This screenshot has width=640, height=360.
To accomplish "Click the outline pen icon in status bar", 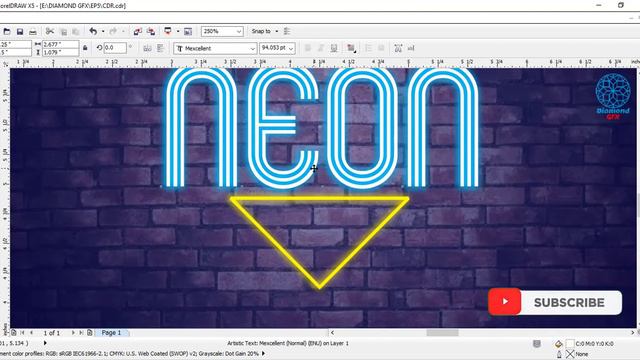I will point(559,354).
